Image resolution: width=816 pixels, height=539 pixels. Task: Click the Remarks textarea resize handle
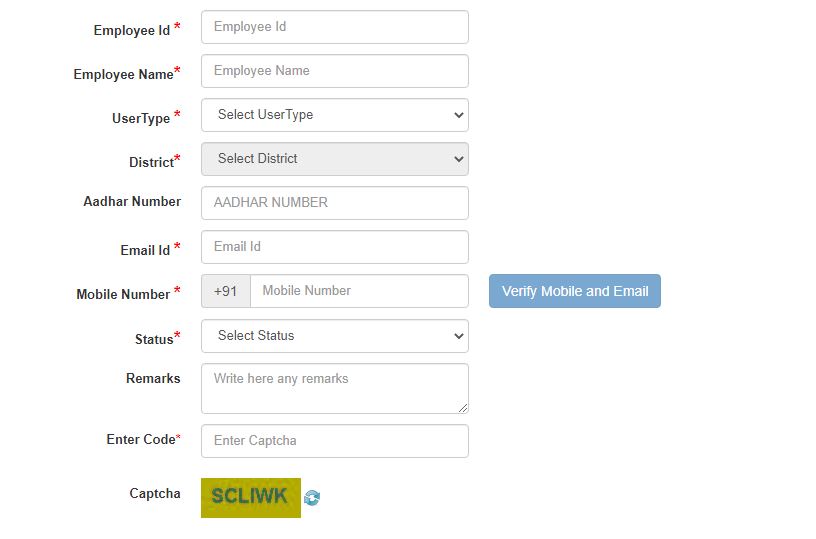[x=463, y=408]
